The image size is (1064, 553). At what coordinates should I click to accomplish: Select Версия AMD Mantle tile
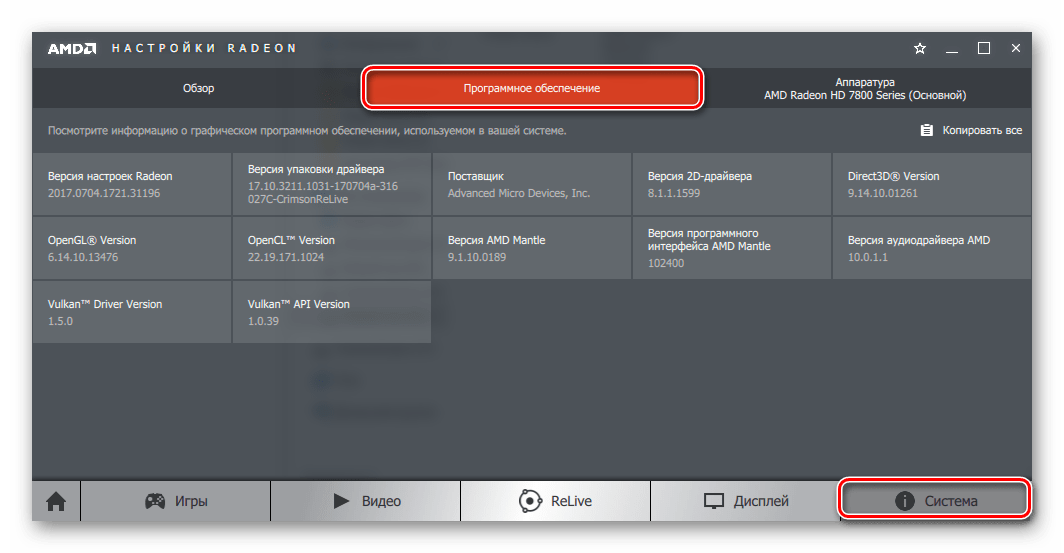[532, 248]
